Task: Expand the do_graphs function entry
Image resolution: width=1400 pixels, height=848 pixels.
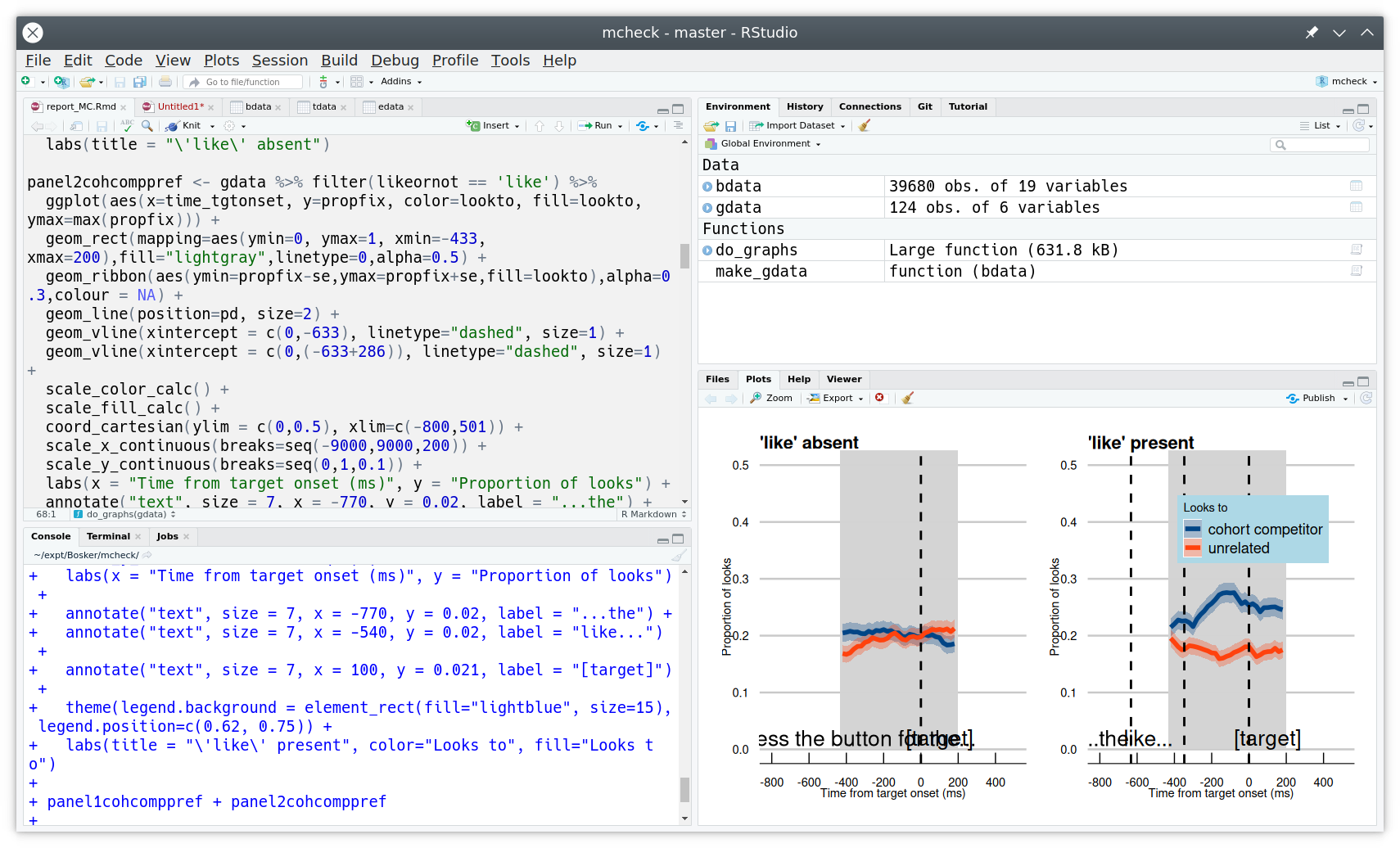Action: 707,250
